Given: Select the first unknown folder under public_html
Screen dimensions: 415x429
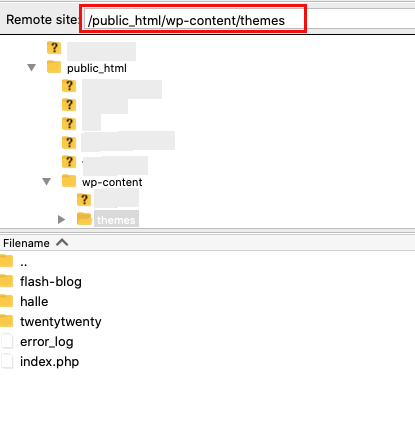Looking at the screenshot, I should [69, 86].
